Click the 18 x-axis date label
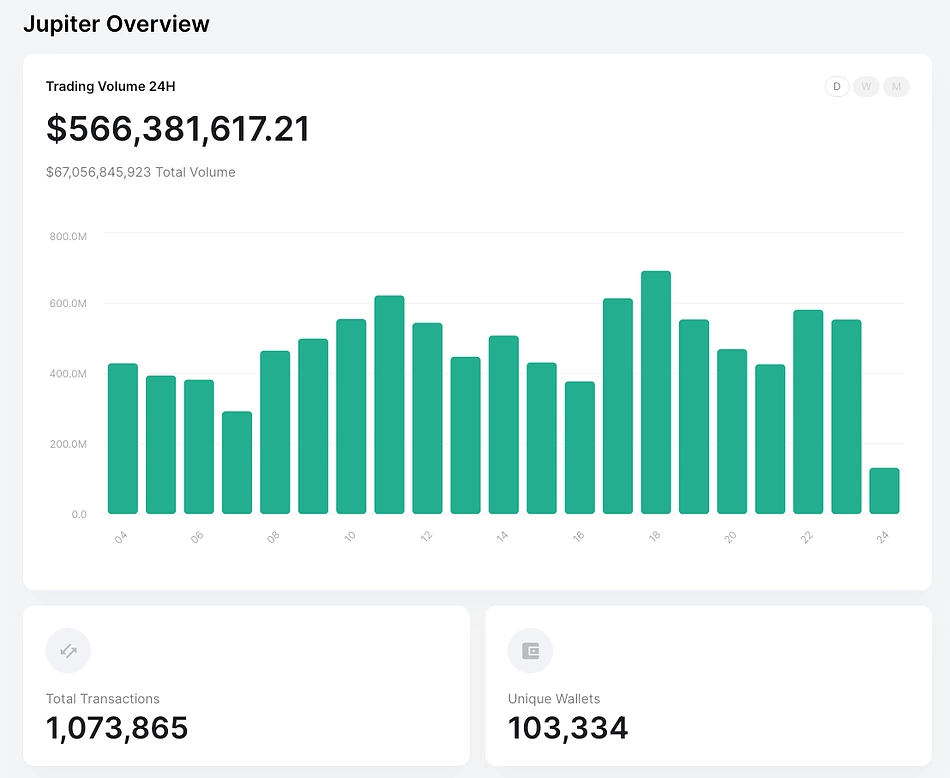 pos(654,537)
